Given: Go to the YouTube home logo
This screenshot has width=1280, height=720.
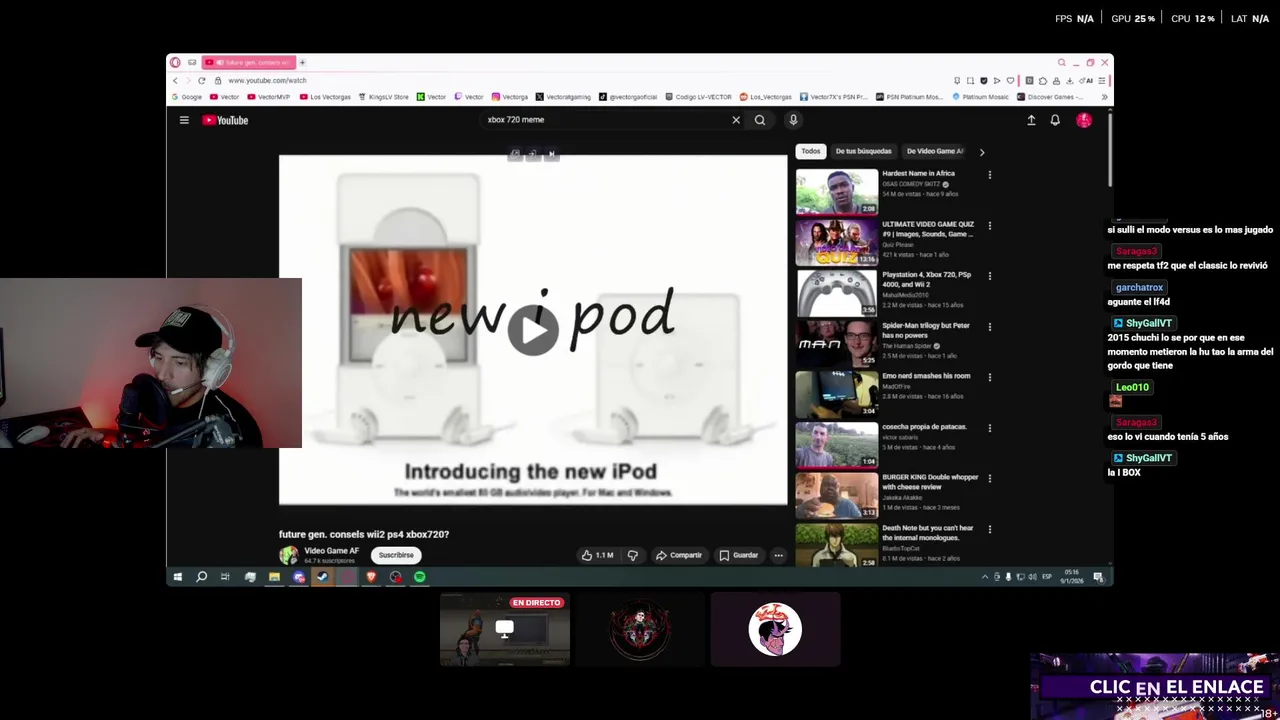Looking at the screenshot, I should (x=225, y=120).
